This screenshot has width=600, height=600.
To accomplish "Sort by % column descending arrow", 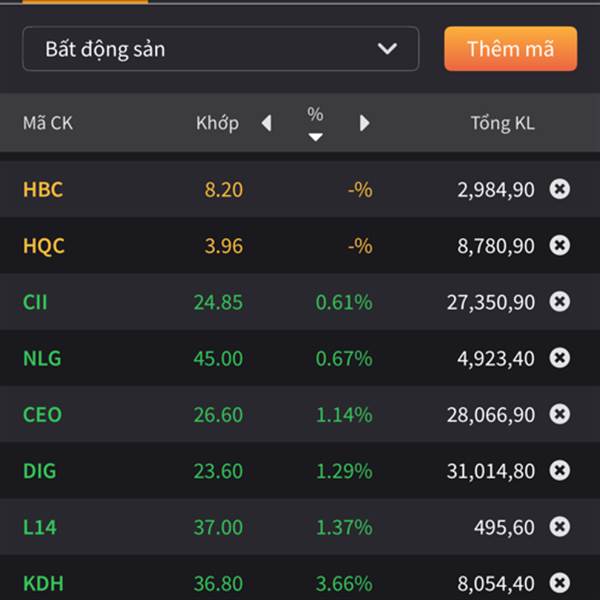I will click(x=315, y=137).
